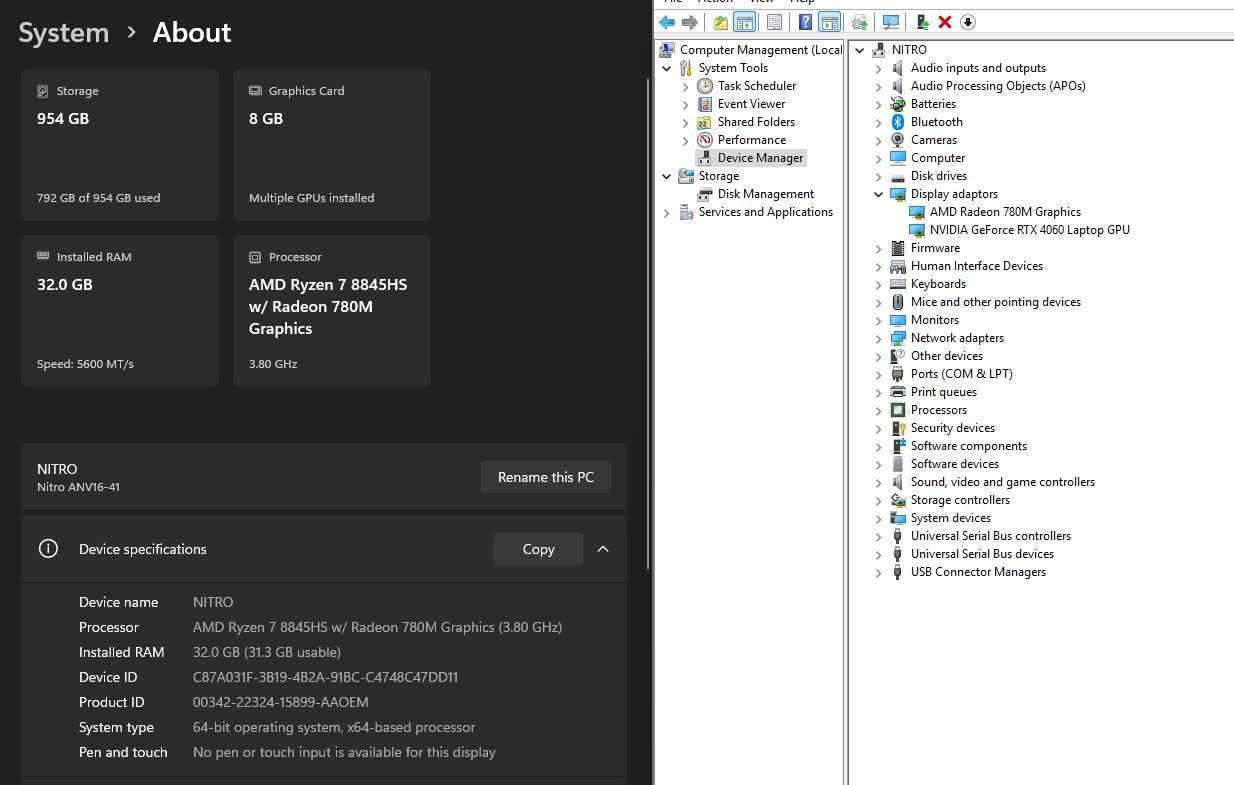
Task: Click the Batteries category icon
Action: pyautogui.click(x=898, y=104)
